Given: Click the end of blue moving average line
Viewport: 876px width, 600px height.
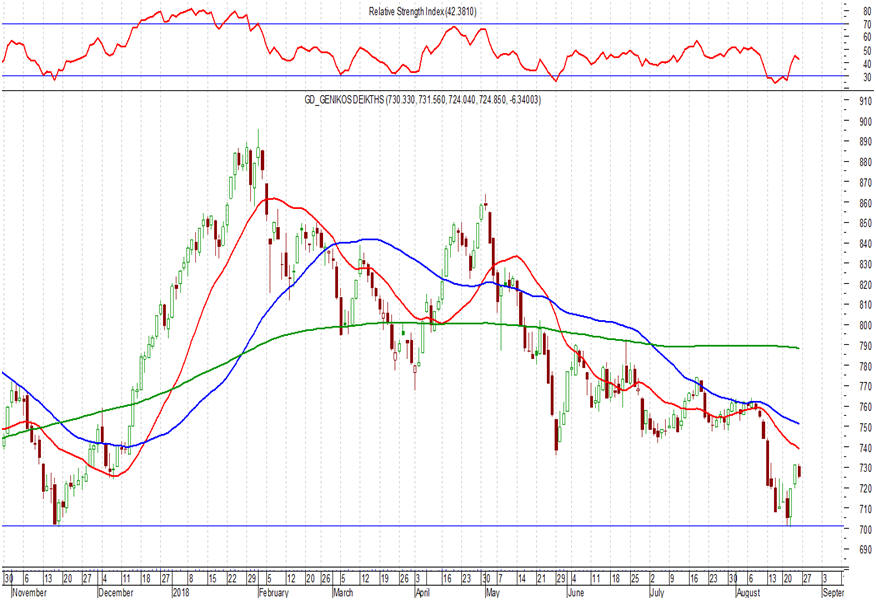Looking at the screenshot, I should click(x=798, y=423).
